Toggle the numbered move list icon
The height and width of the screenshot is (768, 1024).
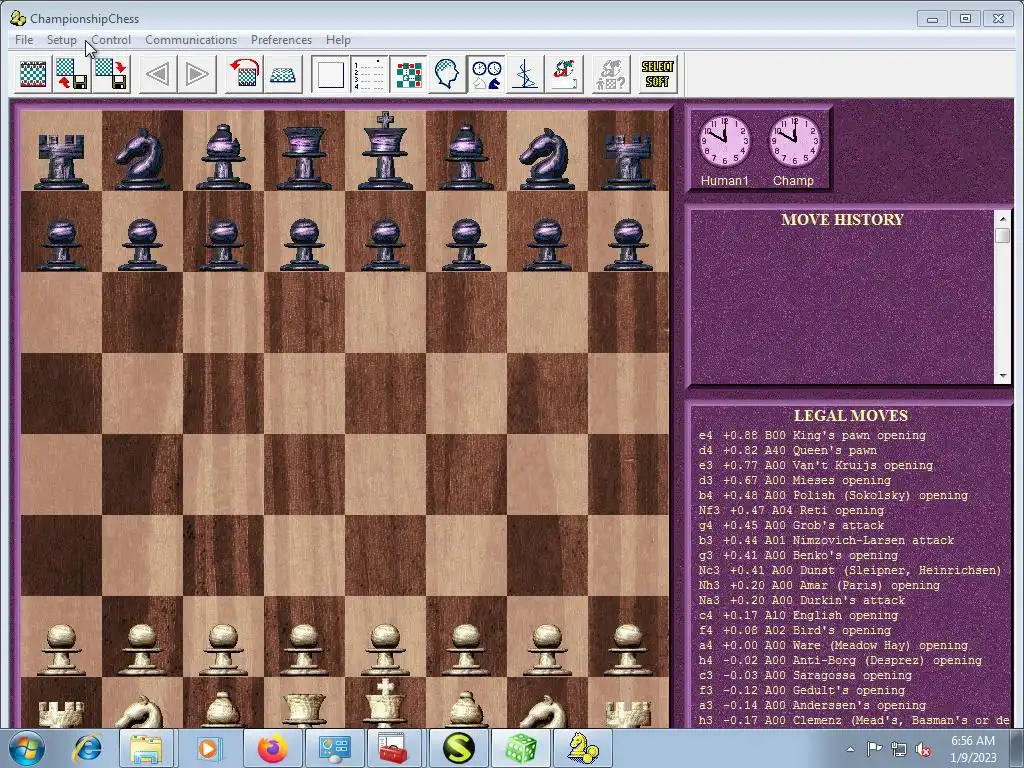pyautogui.click(x=370, y=74)
